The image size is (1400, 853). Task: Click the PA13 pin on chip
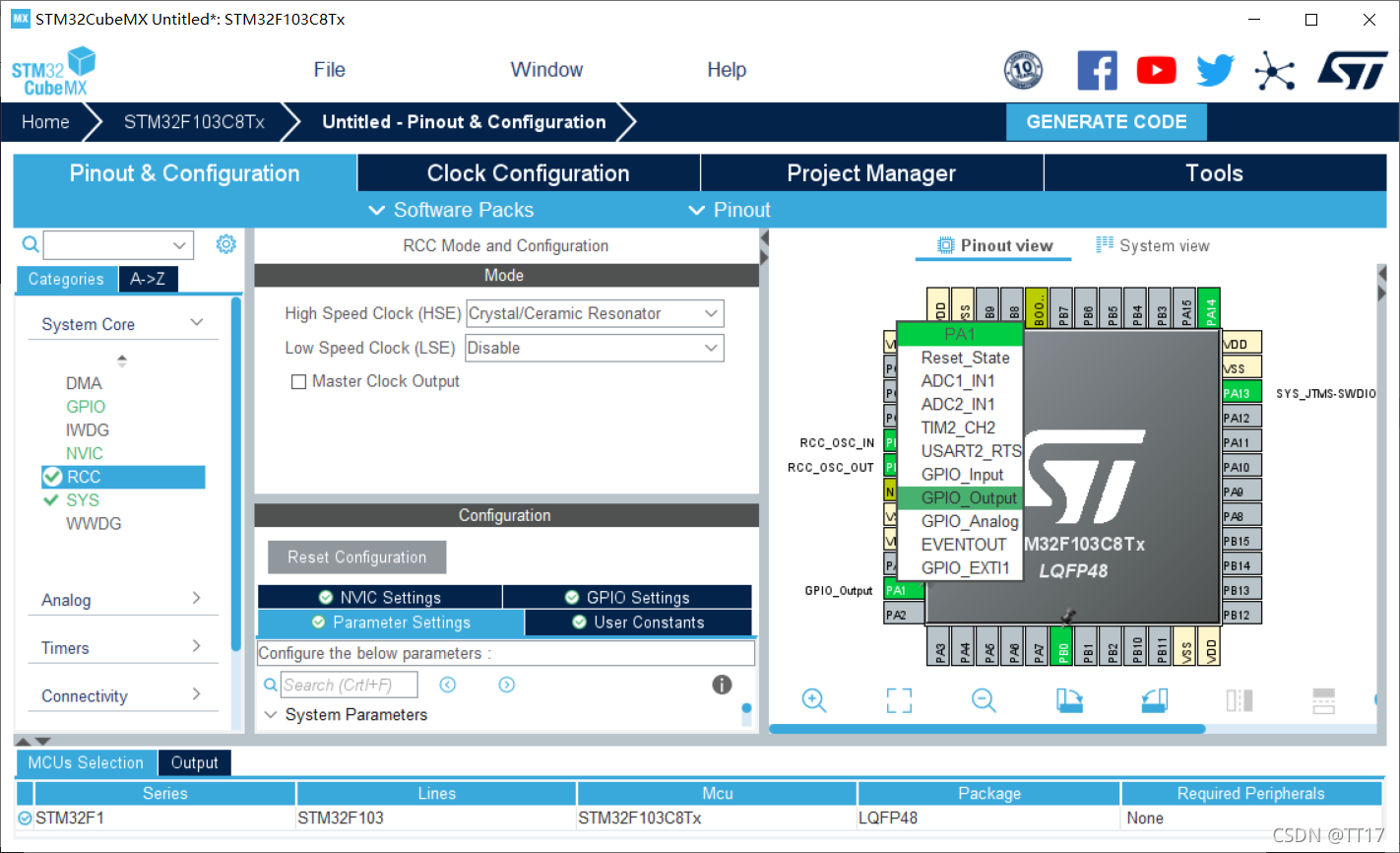(1241, 393)
